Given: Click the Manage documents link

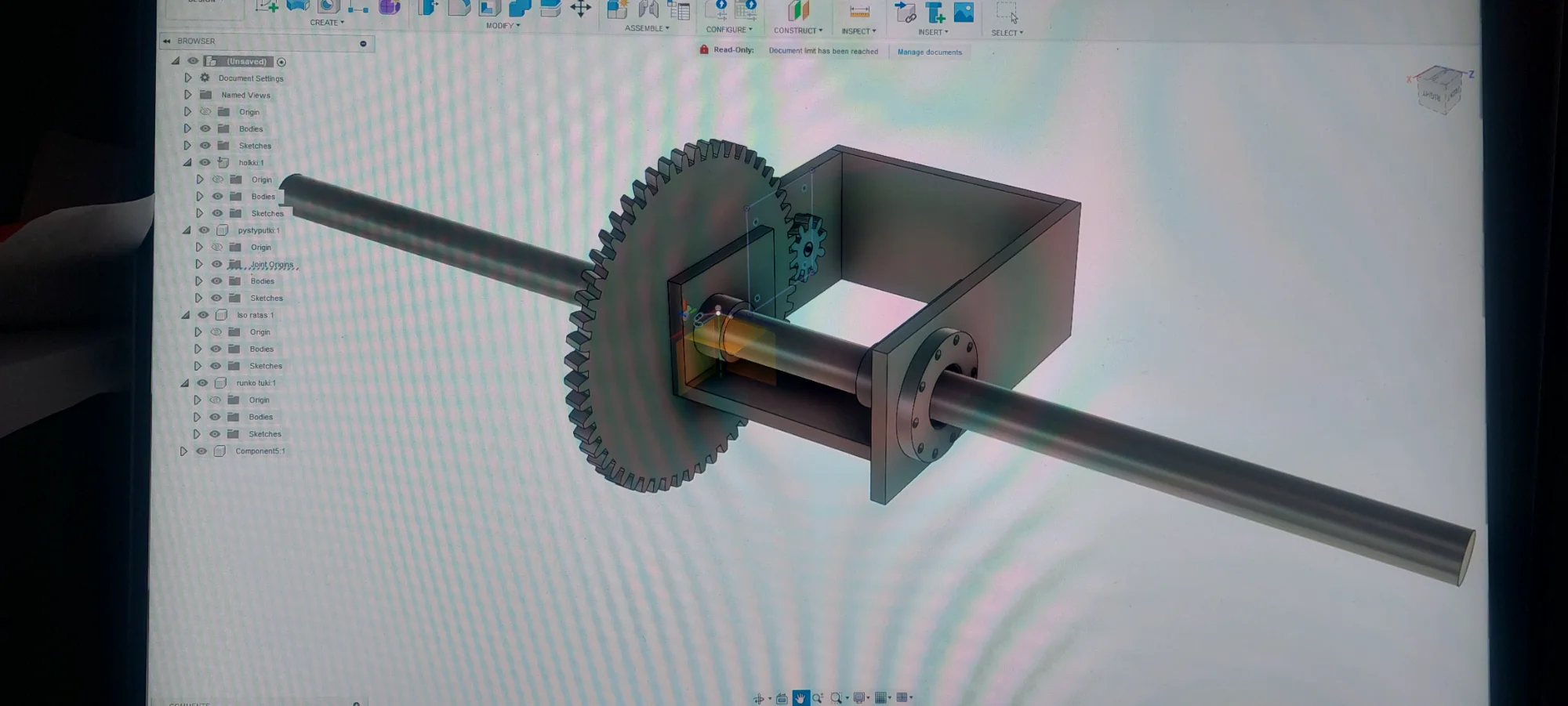Looking at the screenshot, I should pyautogui.click(x=930, y=52).
